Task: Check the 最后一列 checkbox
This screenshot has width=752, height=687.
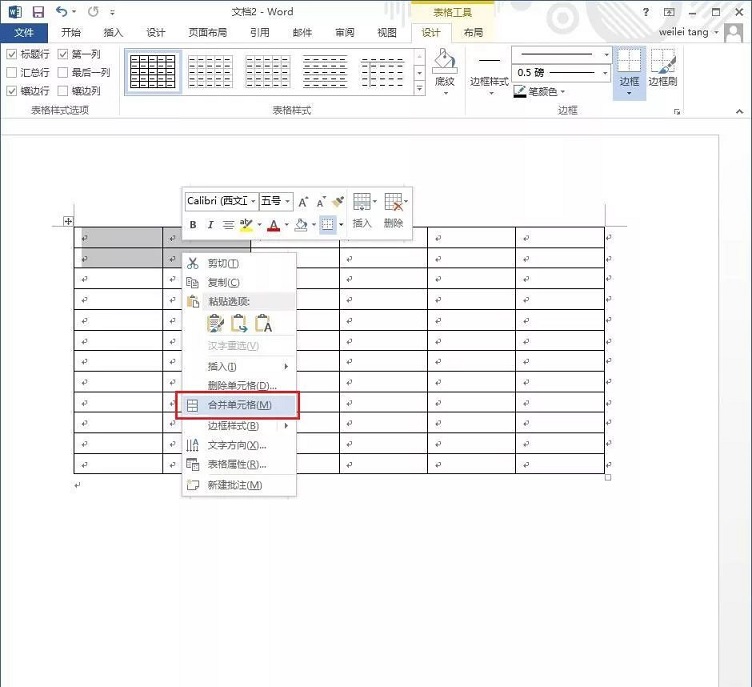Action: [x=64, y=72]
